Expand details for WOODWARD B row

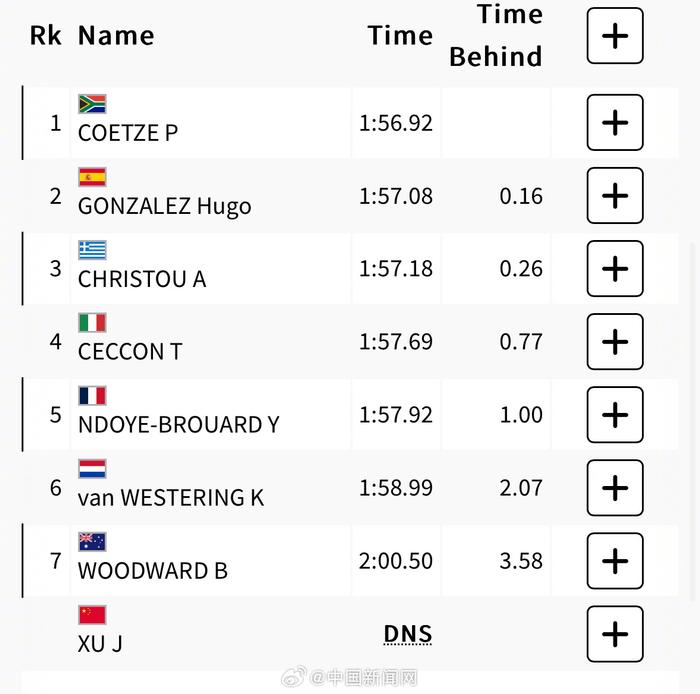[615, 561]
